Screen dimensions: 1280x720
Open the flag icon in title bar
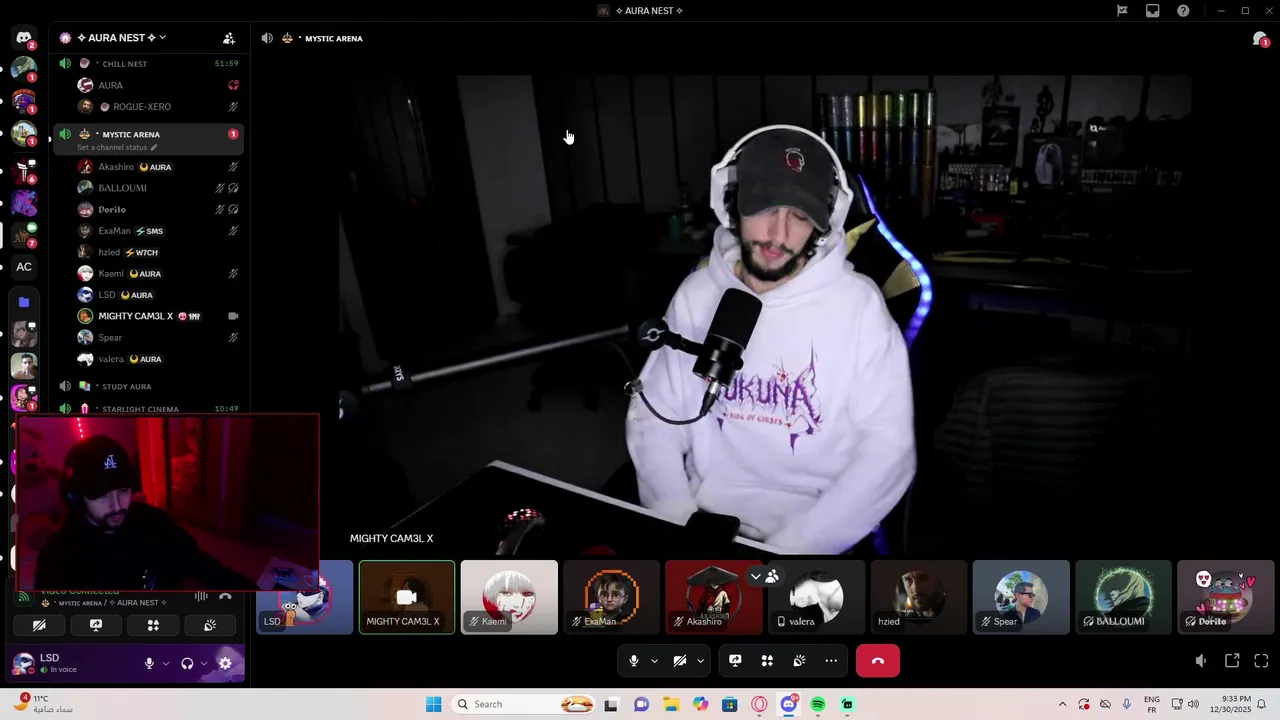click(1122, 11)
